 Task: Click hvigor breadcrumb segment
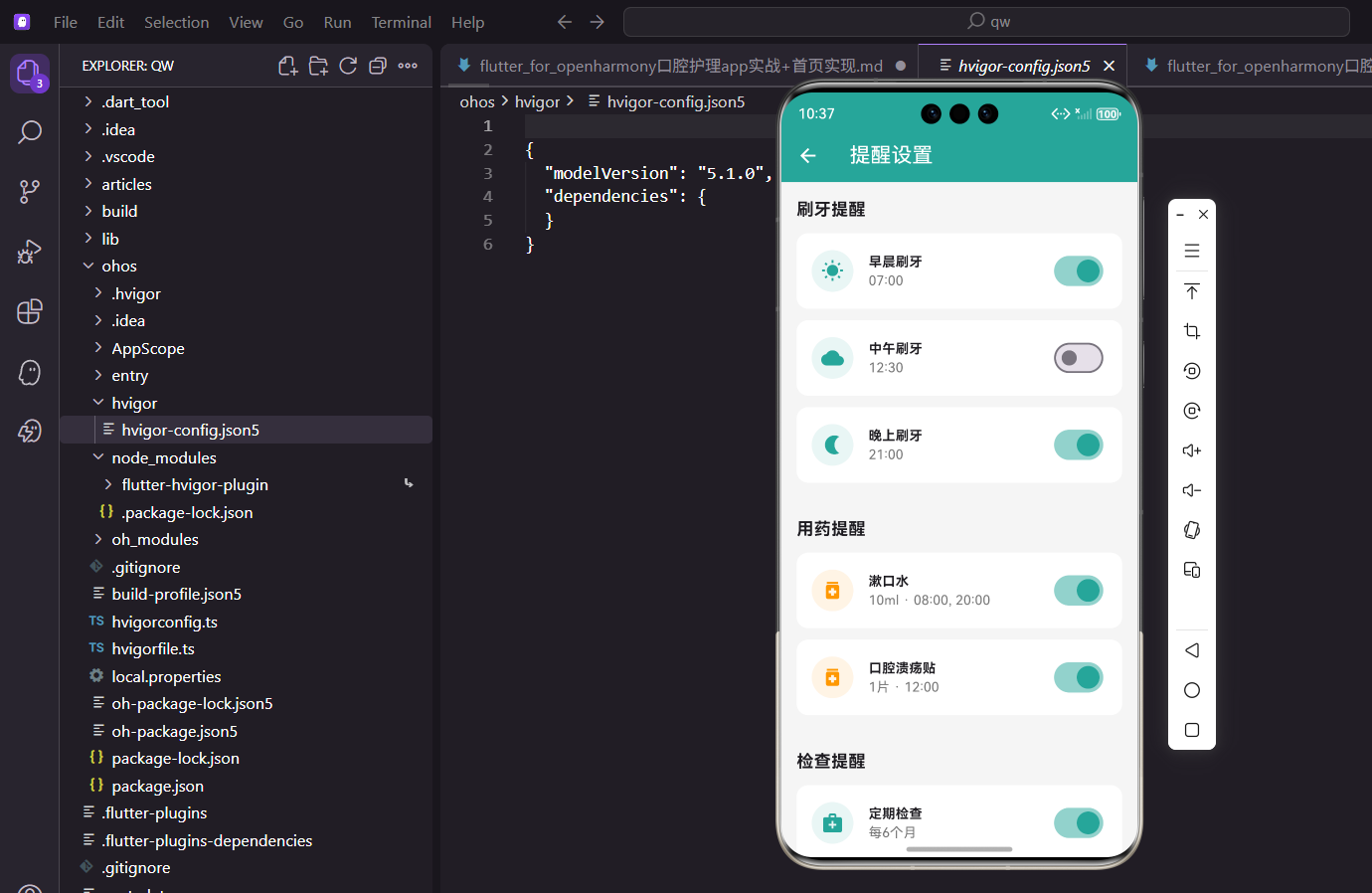pyautogui.click(x=537, y=101)
